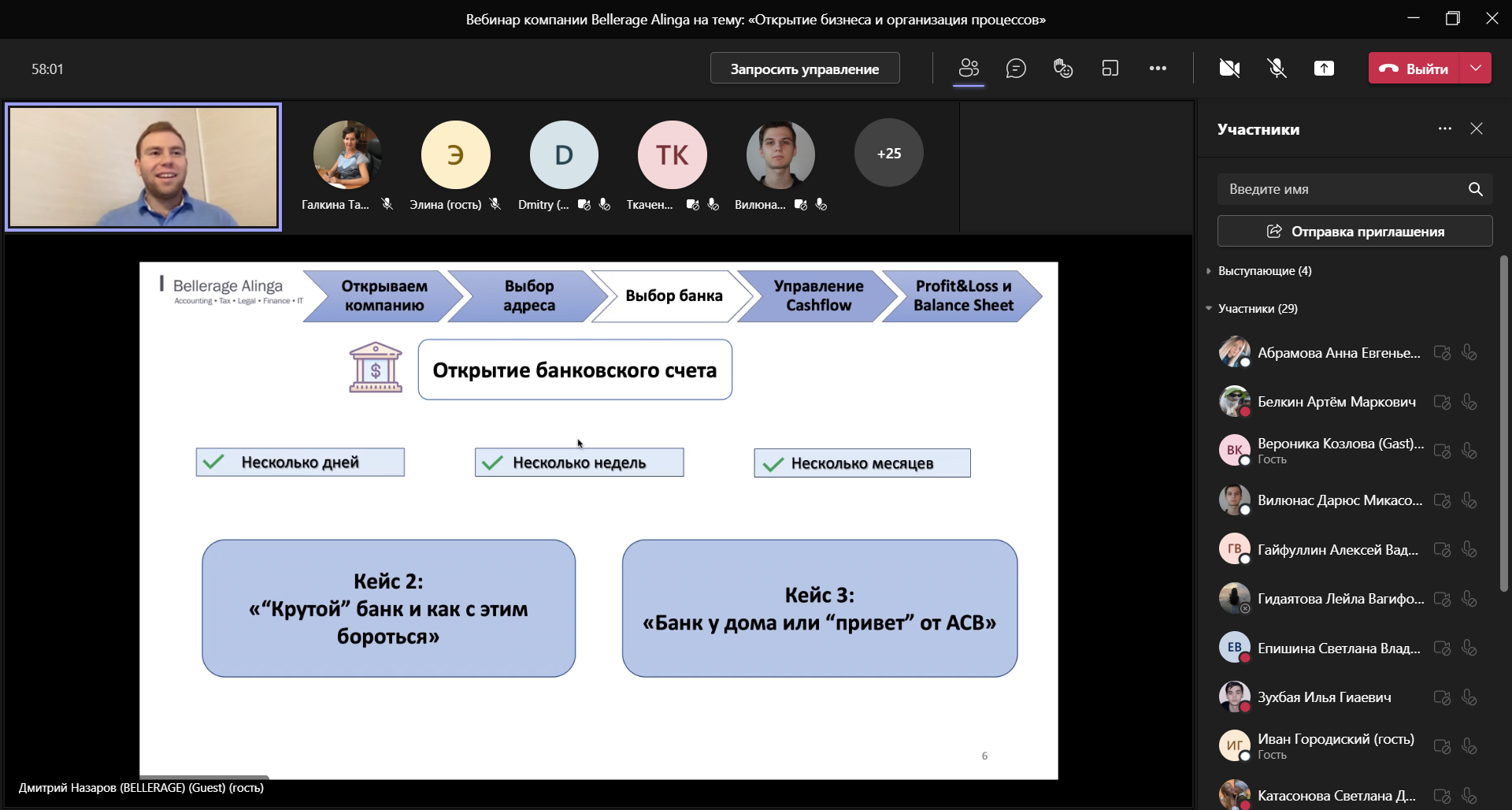Image resolution: width=1512 pixels, height=810 pixels.
Task: Click camera icon for Абрамова Анна
Action: click(1442, 352)
